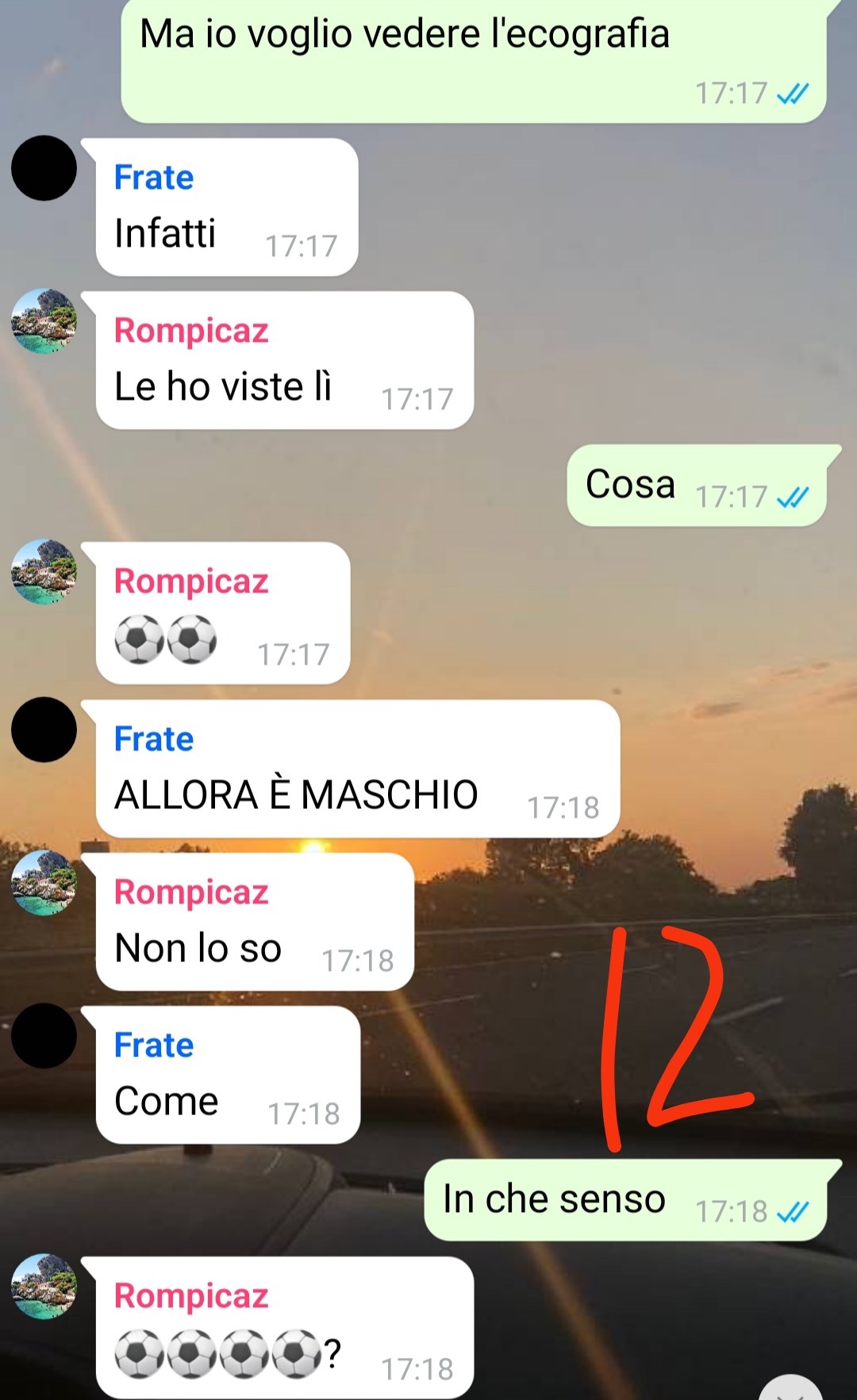This screenshot has height=1400, width=857.
Task: Tap the "ALLORA È MASCHIO" message bubble
Action: (x=357, y=769)
